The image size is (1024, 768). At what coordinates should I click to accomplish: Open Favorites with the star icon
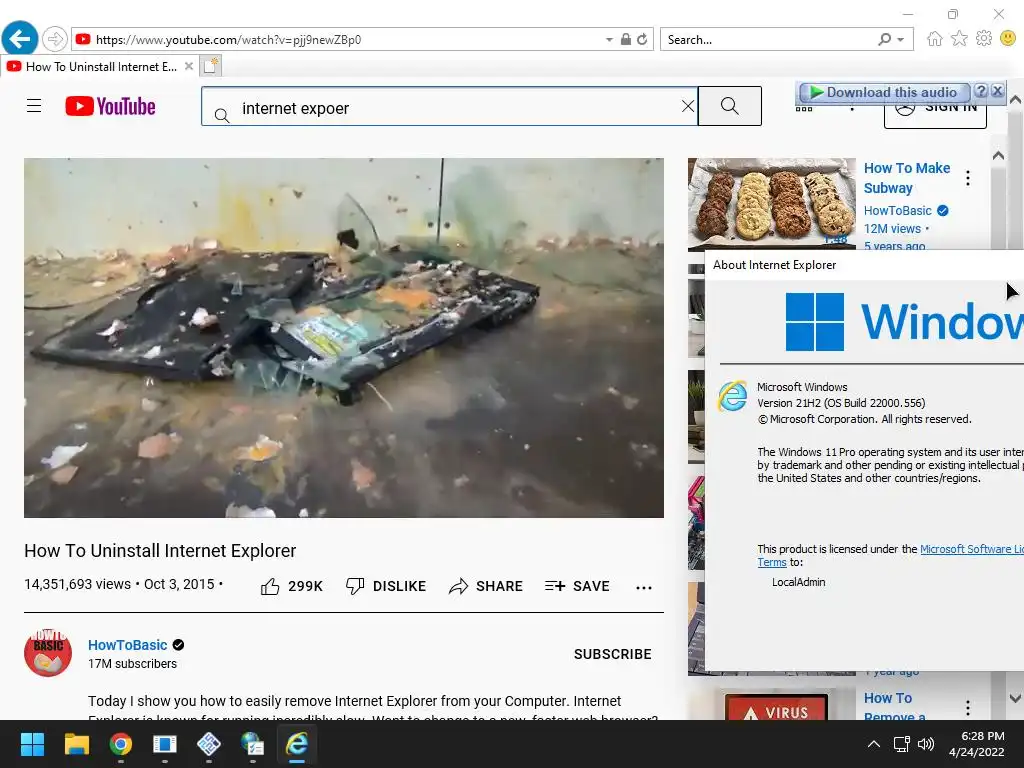[959, 39]
